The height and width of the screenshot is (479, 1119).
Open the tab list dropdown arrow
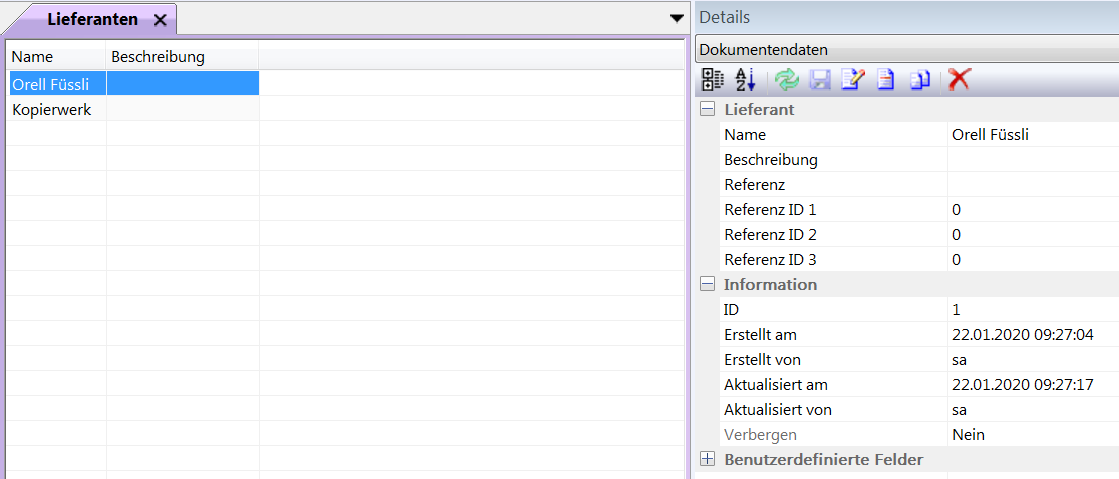pyautogui.click(x=676, y=19)
